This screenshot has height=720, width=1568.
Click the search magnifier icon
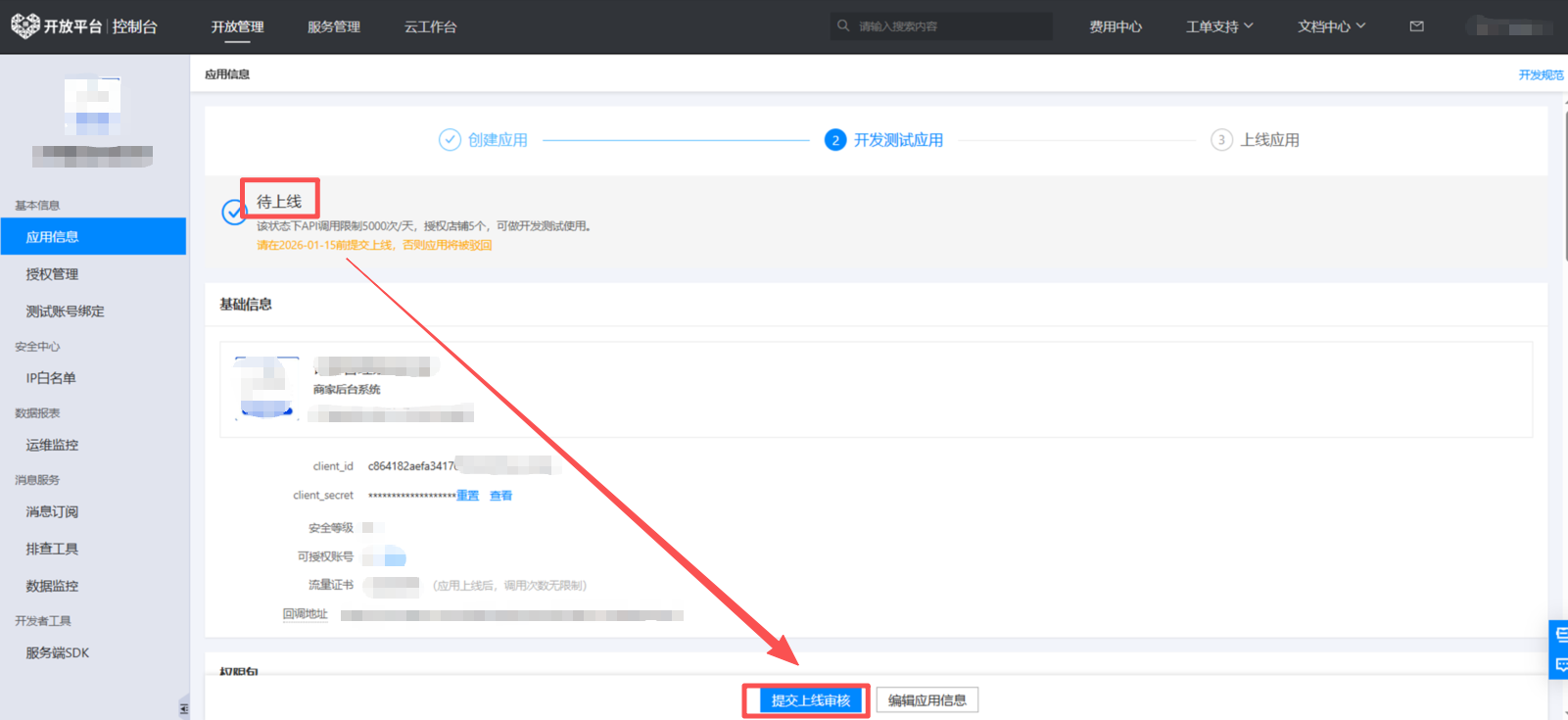pos(843,26)
